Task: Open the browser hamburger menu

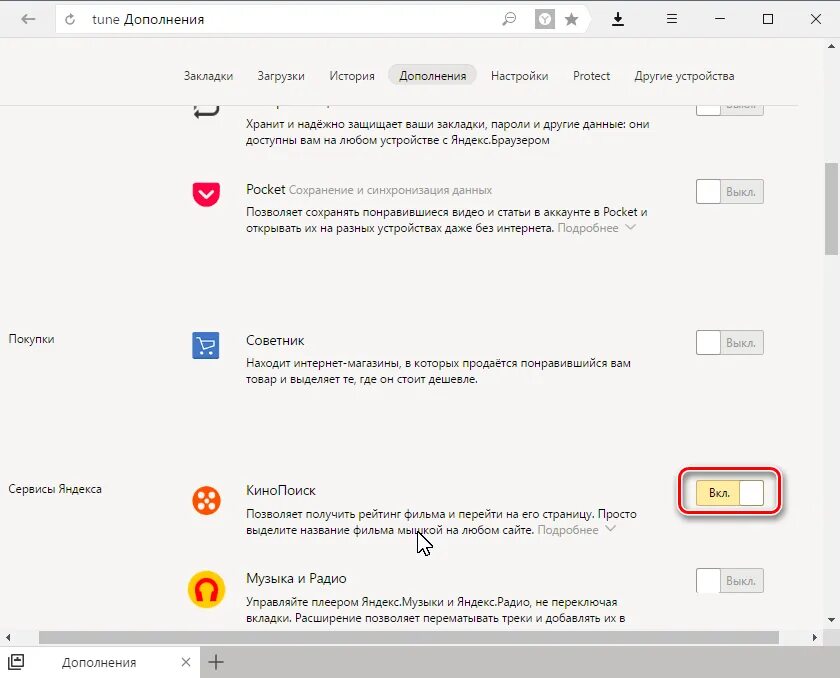Action: 672,19
